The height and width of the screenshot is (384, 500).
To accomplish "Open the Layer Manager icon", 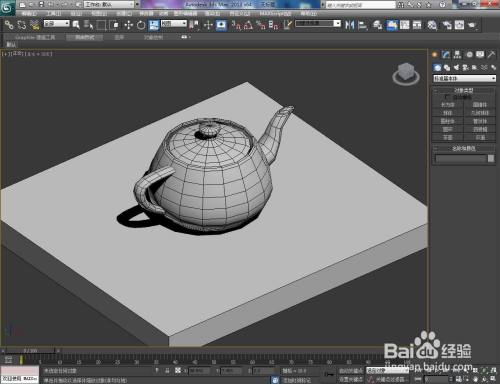I will pos(377,25).
